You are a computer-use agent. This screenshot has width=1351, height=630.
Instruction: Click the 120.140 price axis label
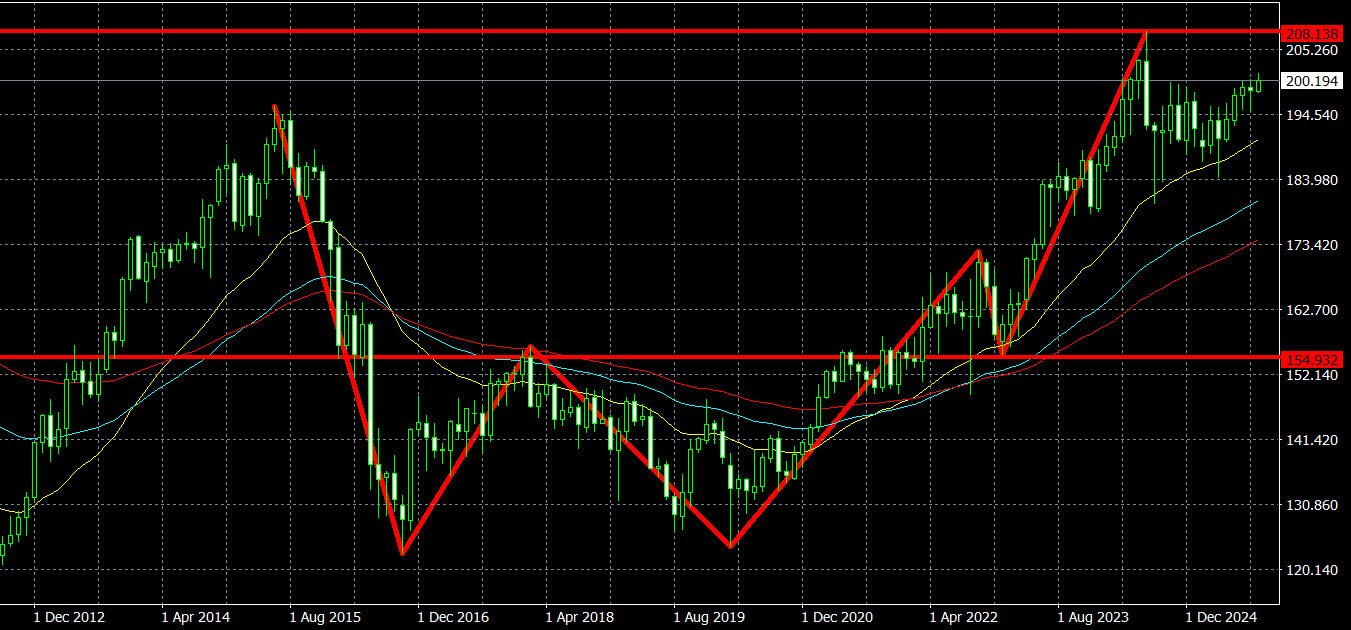tap(1310, 570)
